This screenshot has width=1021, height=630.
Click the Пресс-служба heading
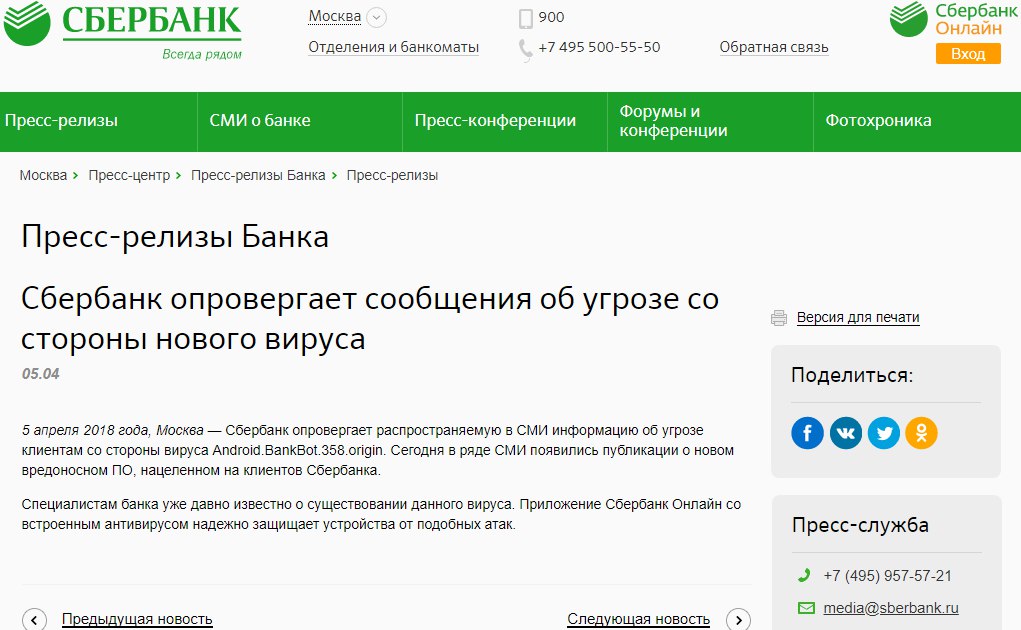coord(860,525)
